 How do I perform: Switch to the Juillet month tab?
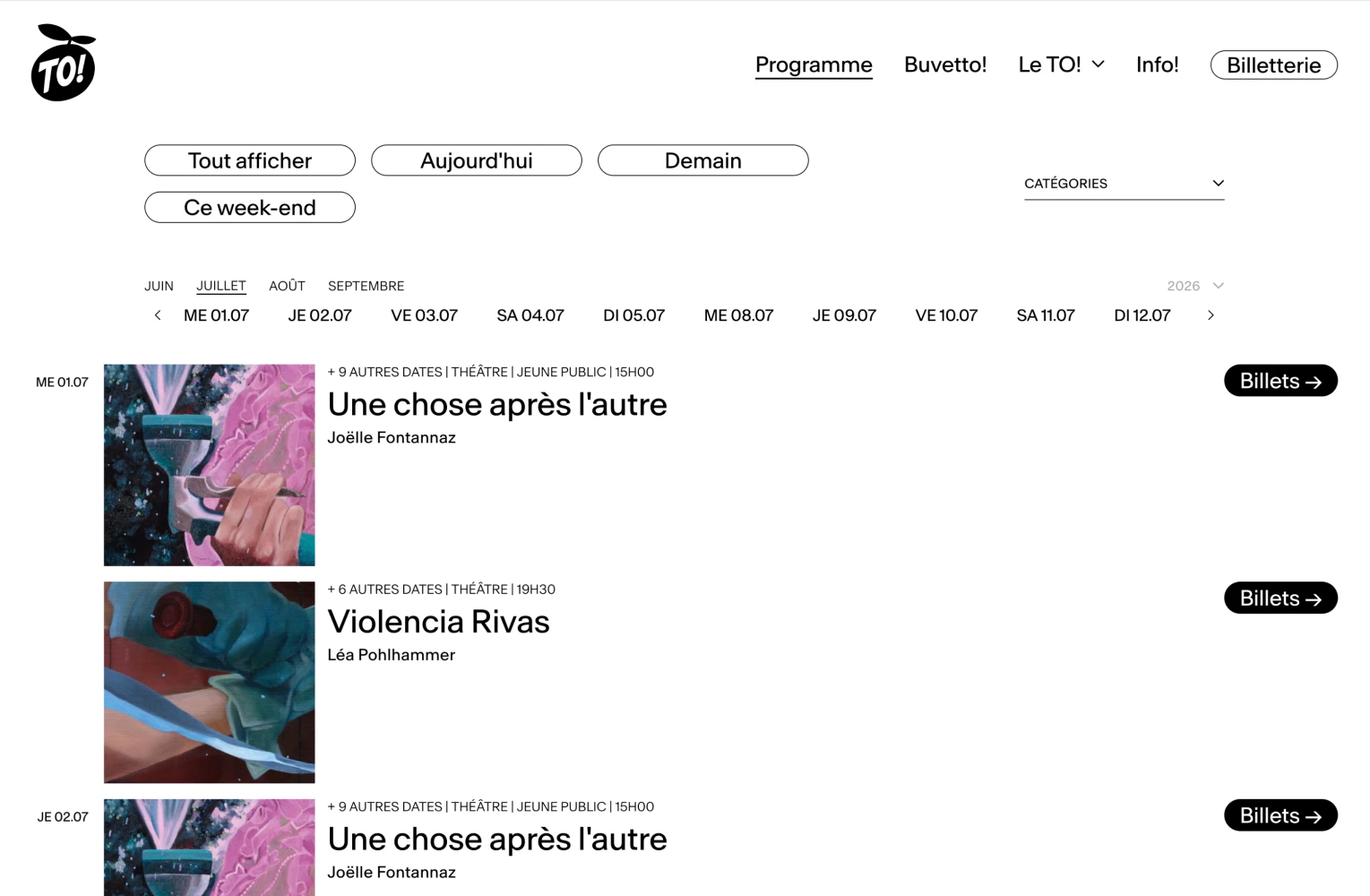coord(221,286)
